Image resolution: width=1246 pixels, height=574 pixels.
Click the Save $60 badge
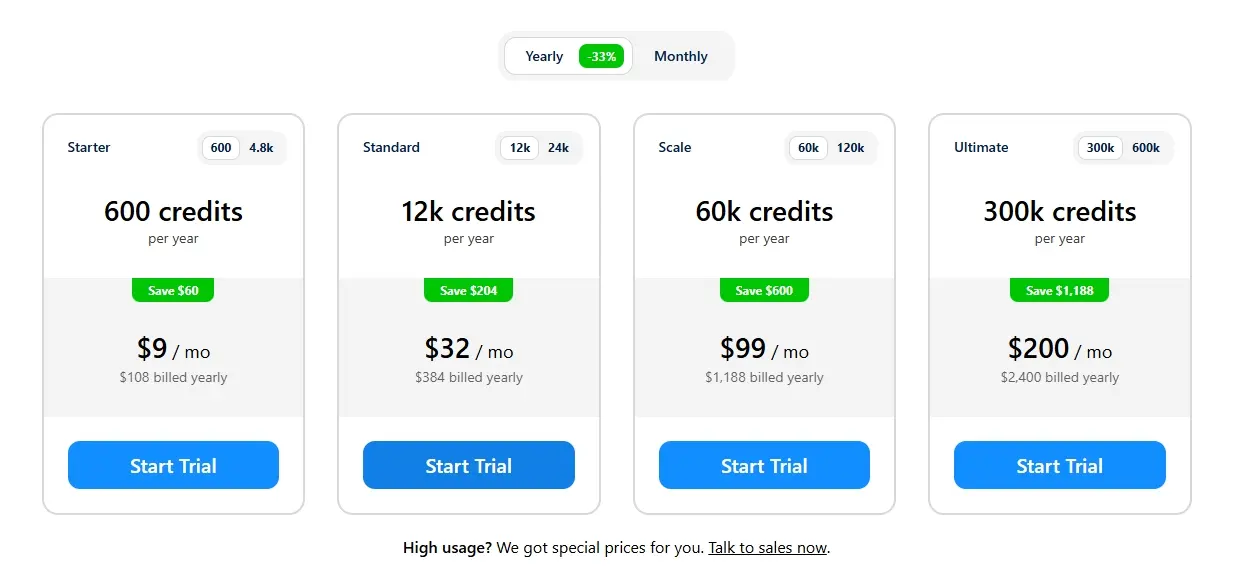pos(173,291)
